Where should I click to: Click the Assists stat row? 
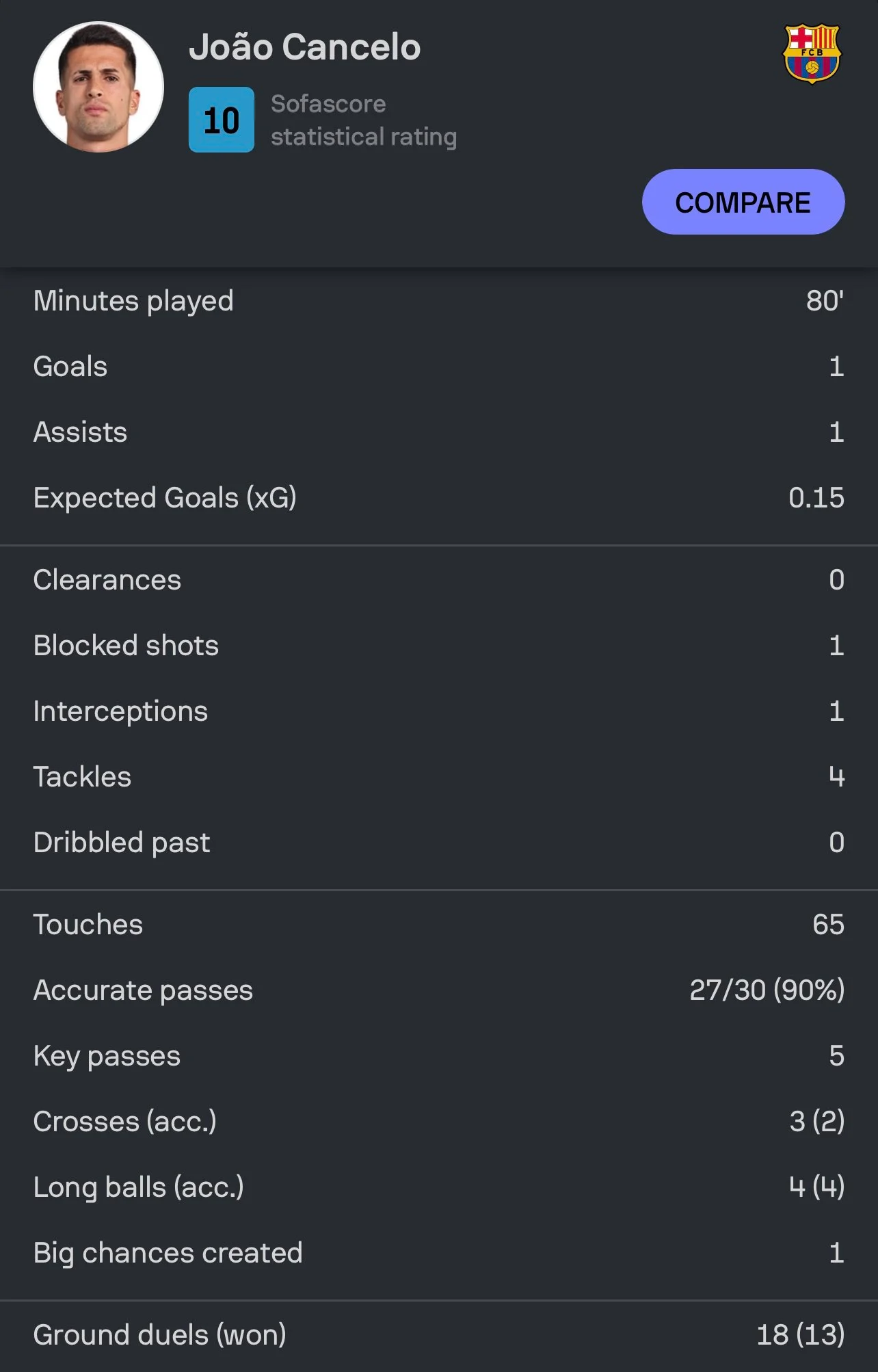tap(438, 432)
